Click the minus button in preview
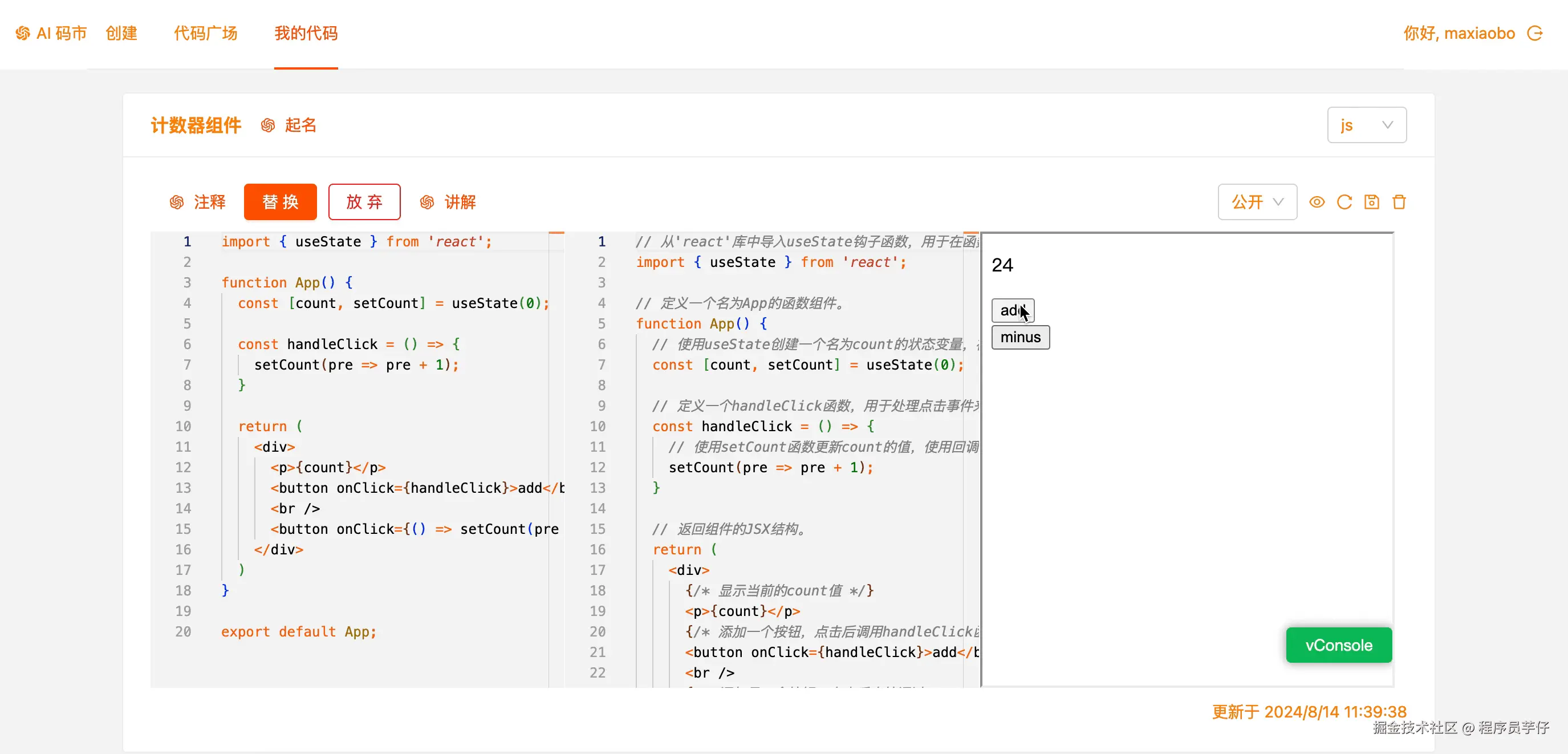This screenshot has height=754, width=1568. pyautogui.click(x=1020, y=337)
